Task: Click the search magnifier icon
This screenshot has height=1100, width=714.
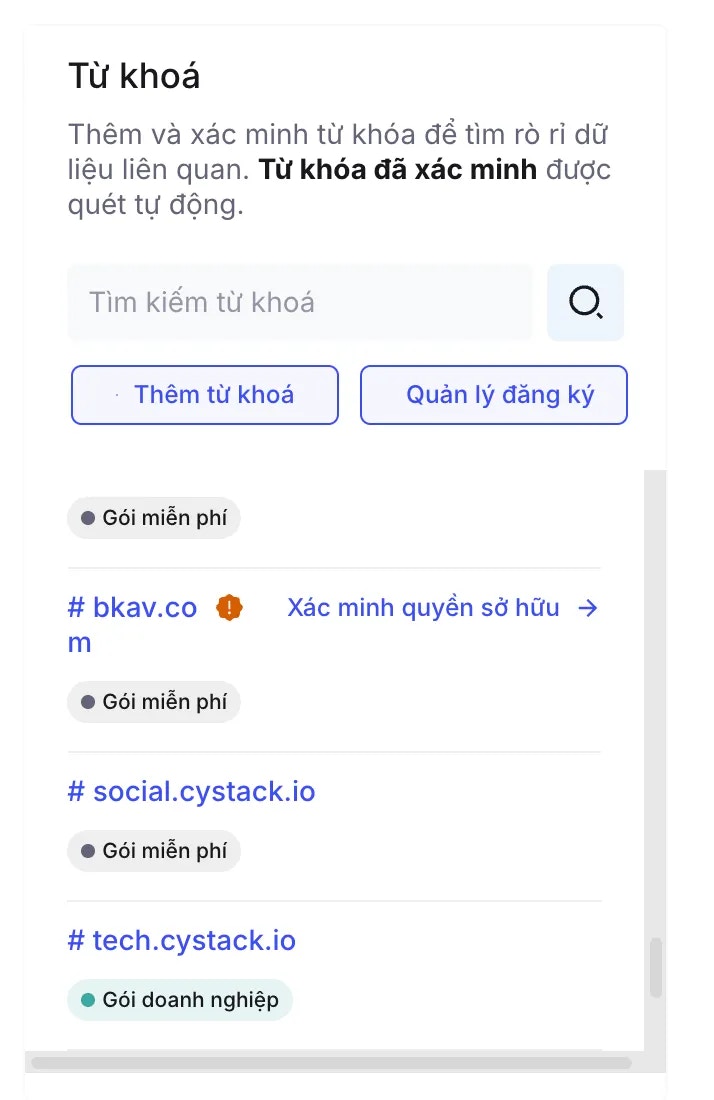Action: click(585, 302)
